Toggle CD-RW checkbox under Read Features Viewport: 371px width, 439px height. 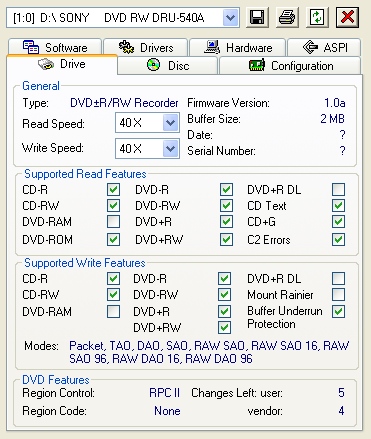click(x=113, y=205)
